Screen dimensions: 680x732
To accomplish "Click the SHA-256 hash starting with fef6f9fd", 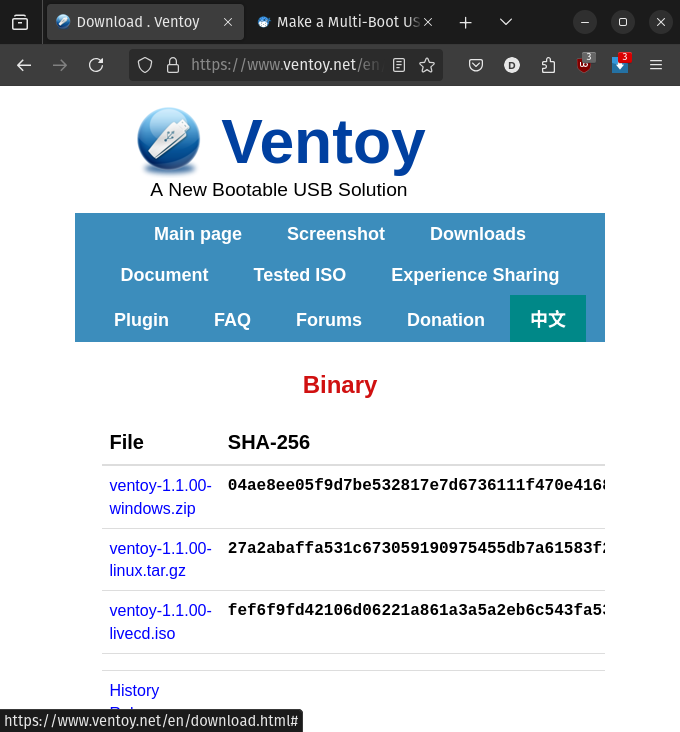I will pos(416,610).
